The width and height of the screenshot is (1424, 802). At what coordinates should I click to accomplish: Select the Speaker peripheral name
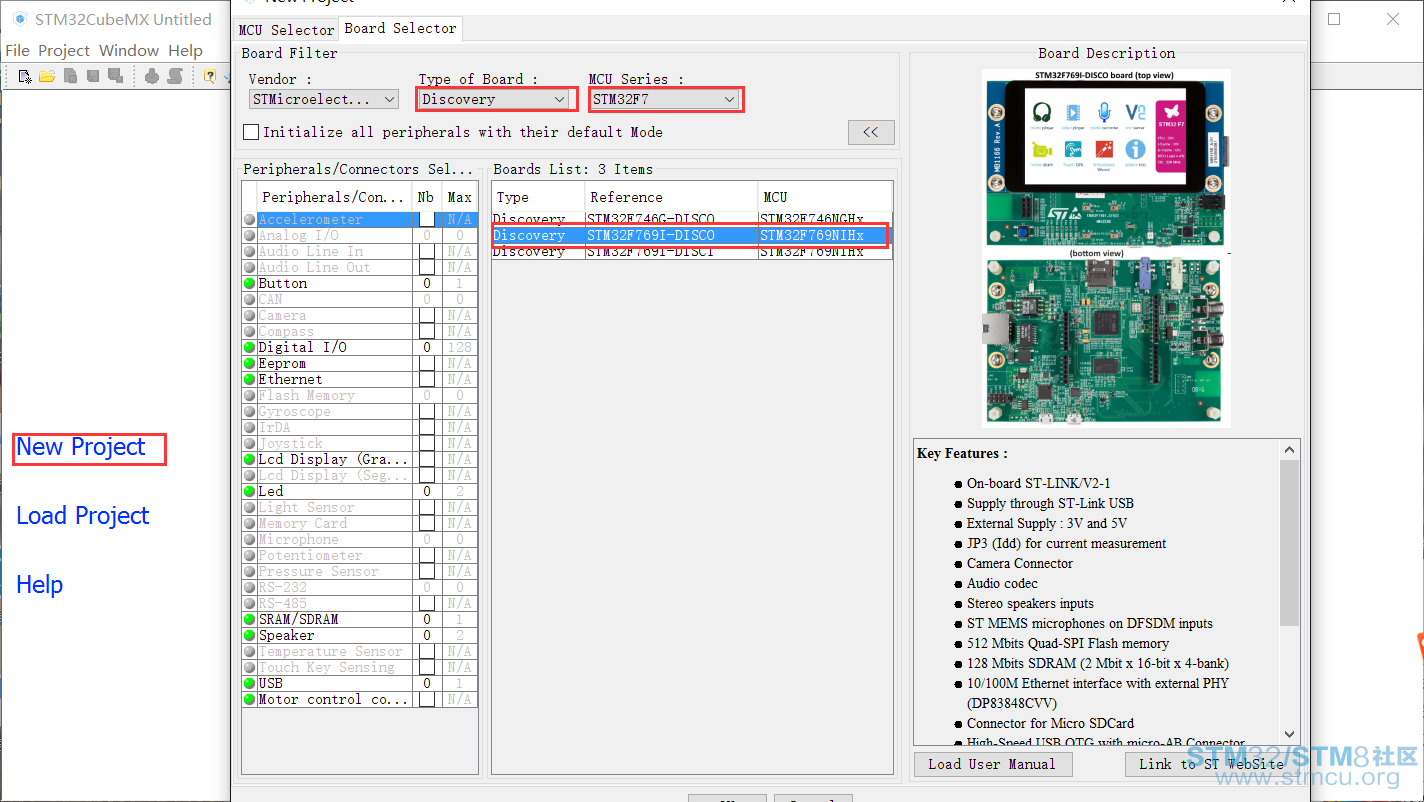click(x=287, y=636)
